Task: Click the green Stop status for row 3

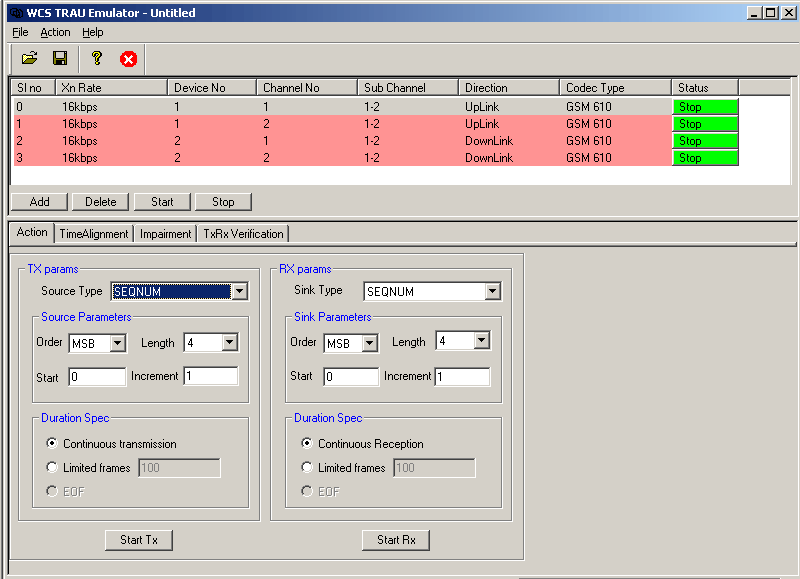Action: 705,158
